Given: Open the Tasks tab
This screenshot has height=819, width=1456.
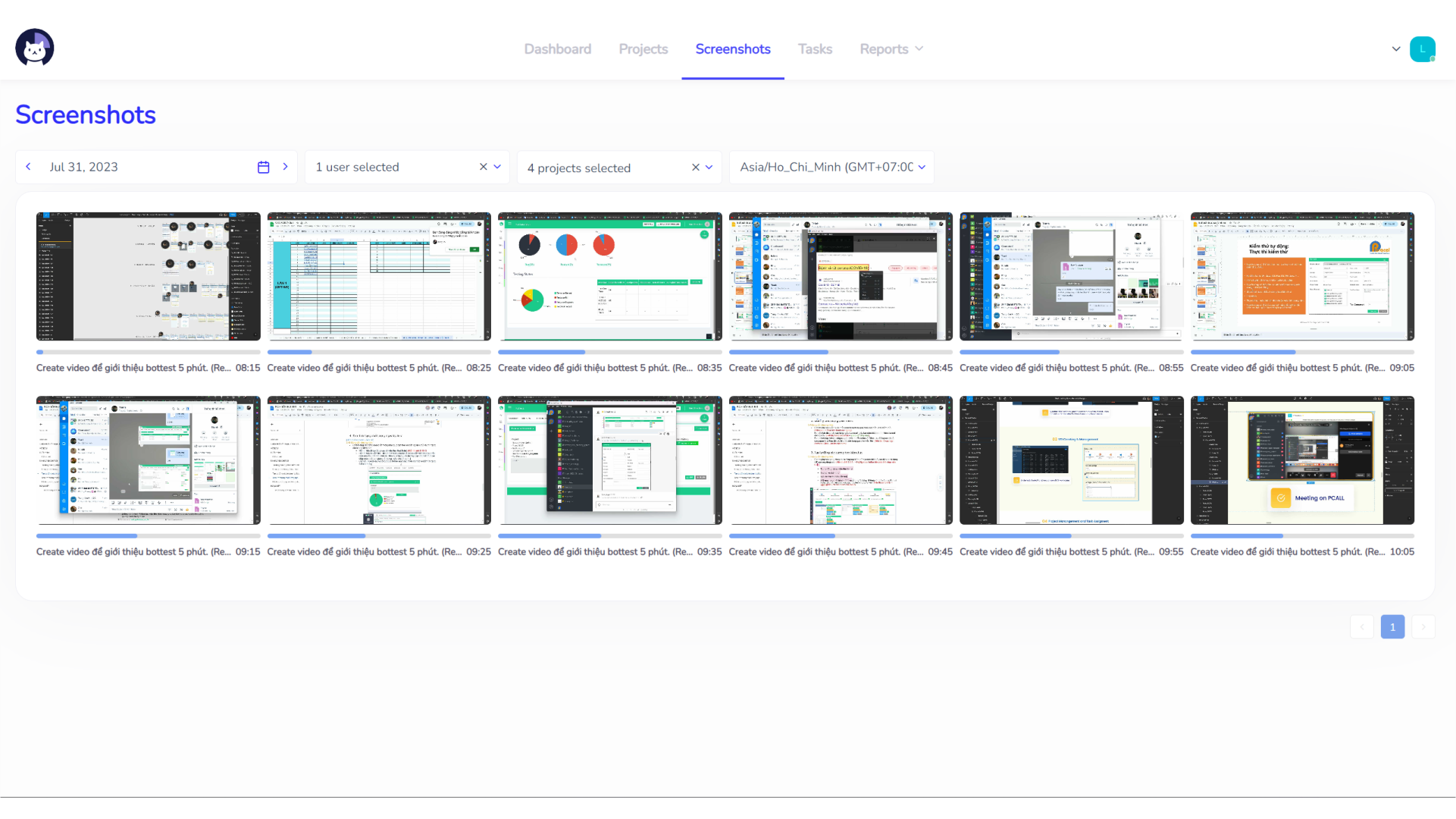Looking at the screenshot, I should [815, 49].
